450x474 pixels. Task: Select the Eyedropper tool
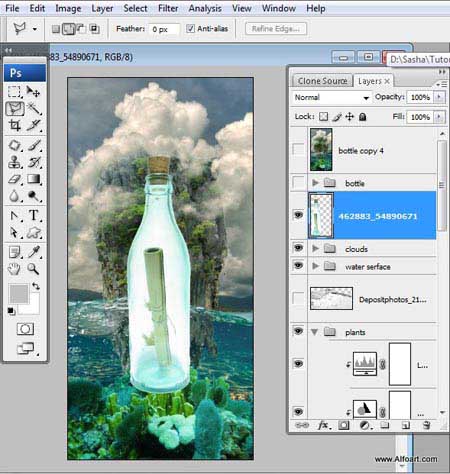coord(34,252)
